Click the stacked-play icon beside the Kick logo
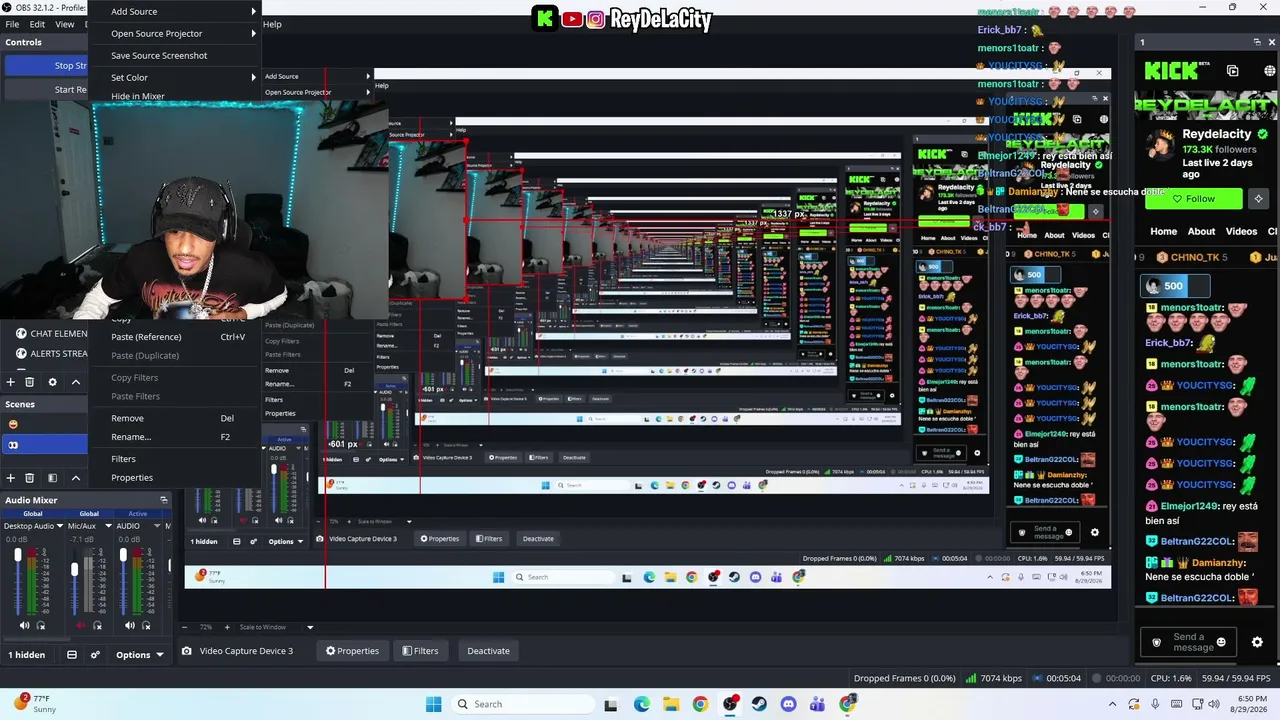This screenshot has width=1280, height=720. (x=1232, y=71)
